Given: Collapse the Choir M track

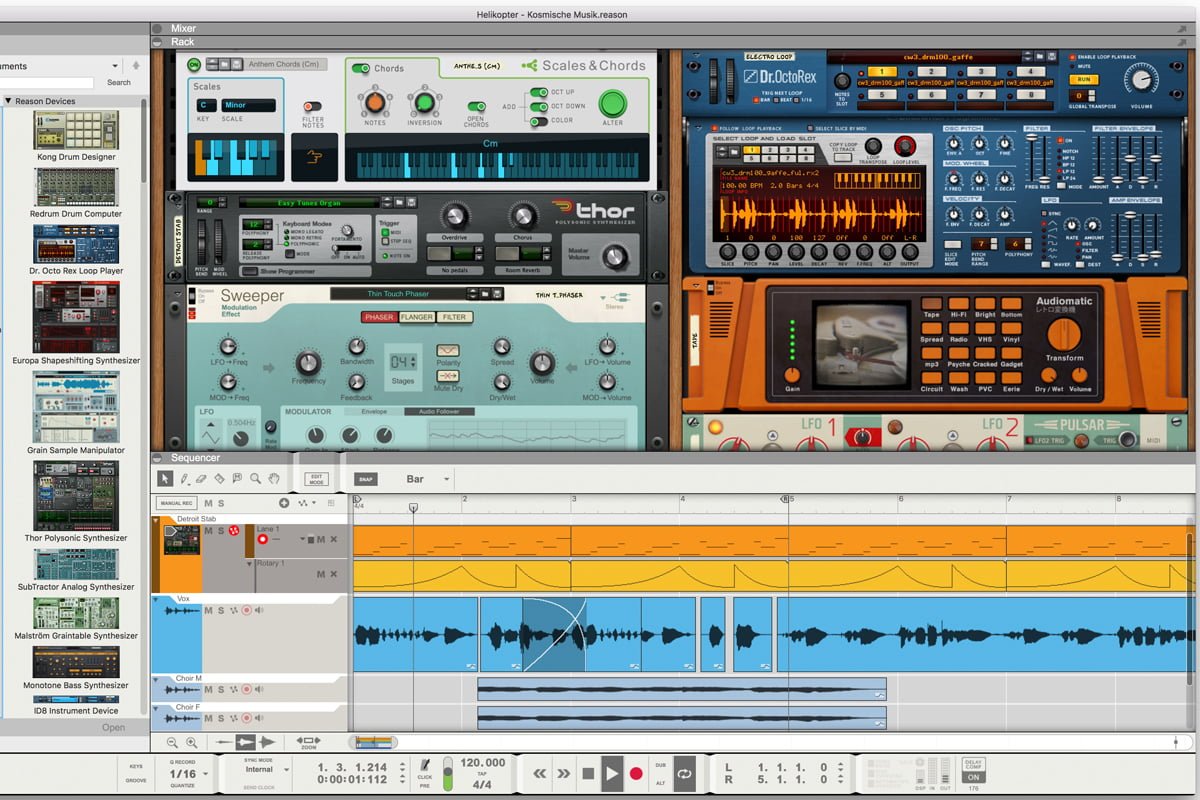Looking at the screenshot, I should [x=156, y=679].
